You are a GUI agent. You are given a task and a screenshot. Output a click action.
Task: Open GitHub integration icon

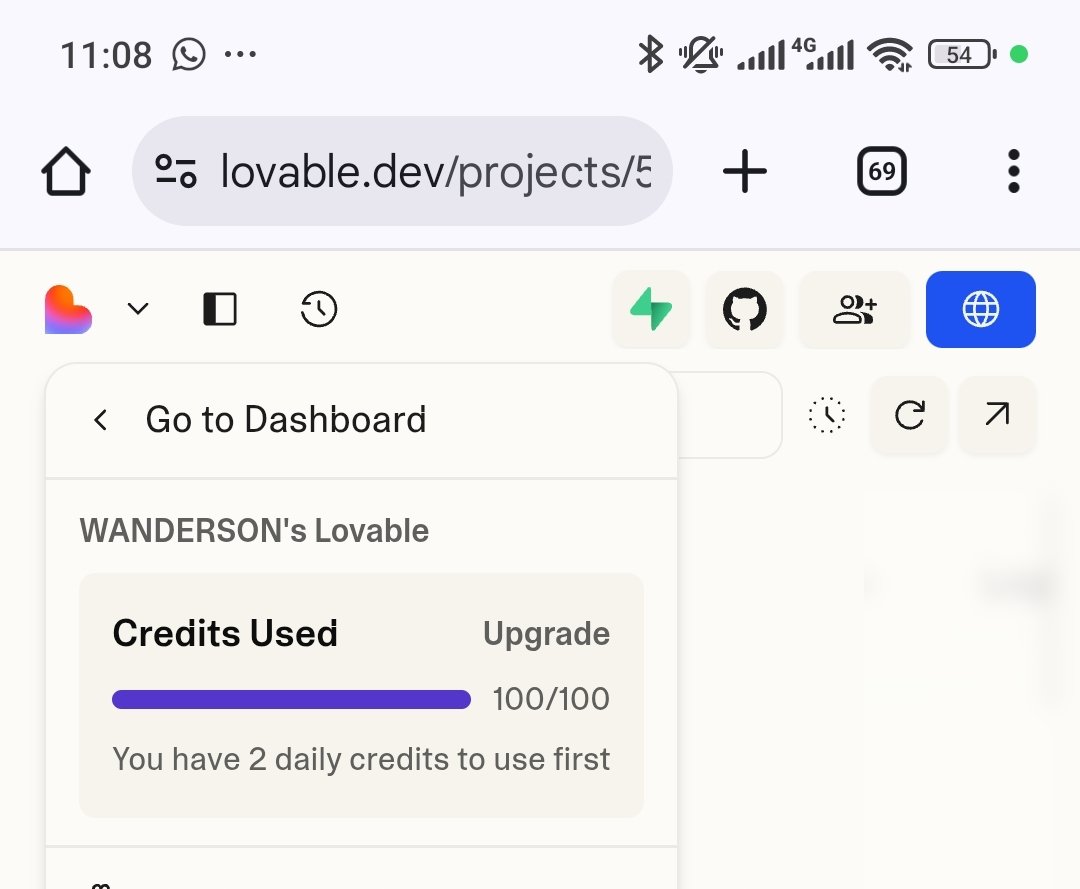(x=745, y=309)
